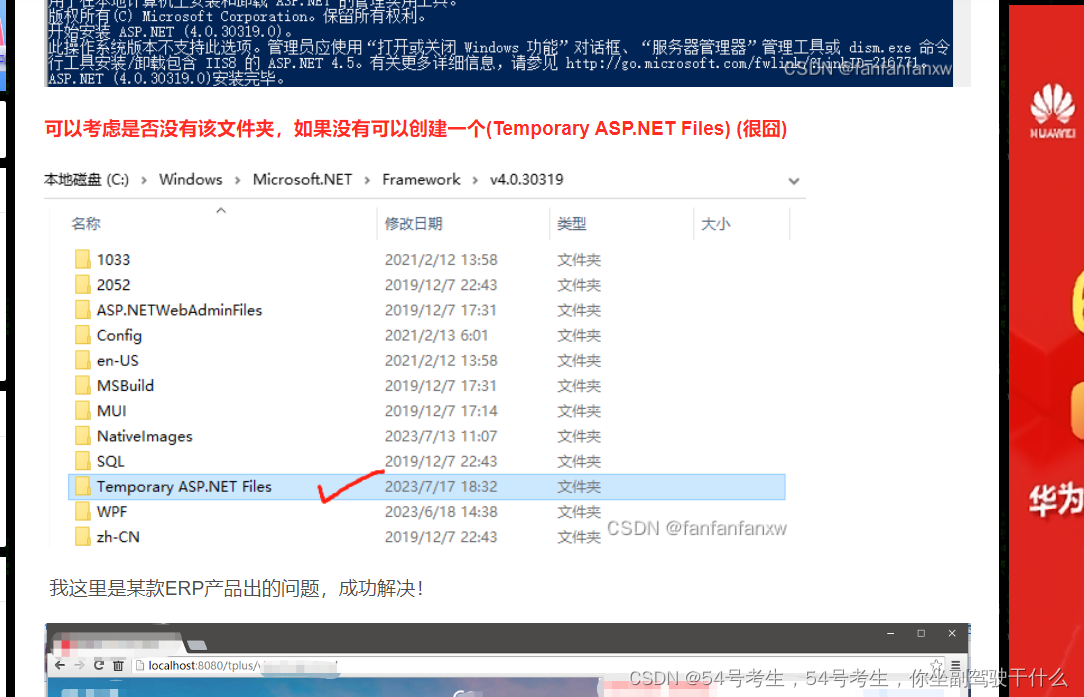Image resolution: width=1084 pixels, height=697 pixels.
Task: Expand the address bar dropdown arrow
Action: tap(793, 181)
